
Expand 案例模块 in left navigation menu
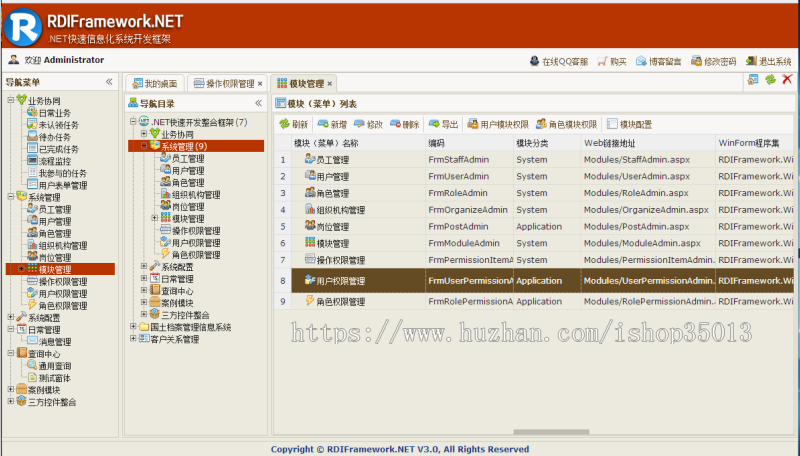(11, 389)
